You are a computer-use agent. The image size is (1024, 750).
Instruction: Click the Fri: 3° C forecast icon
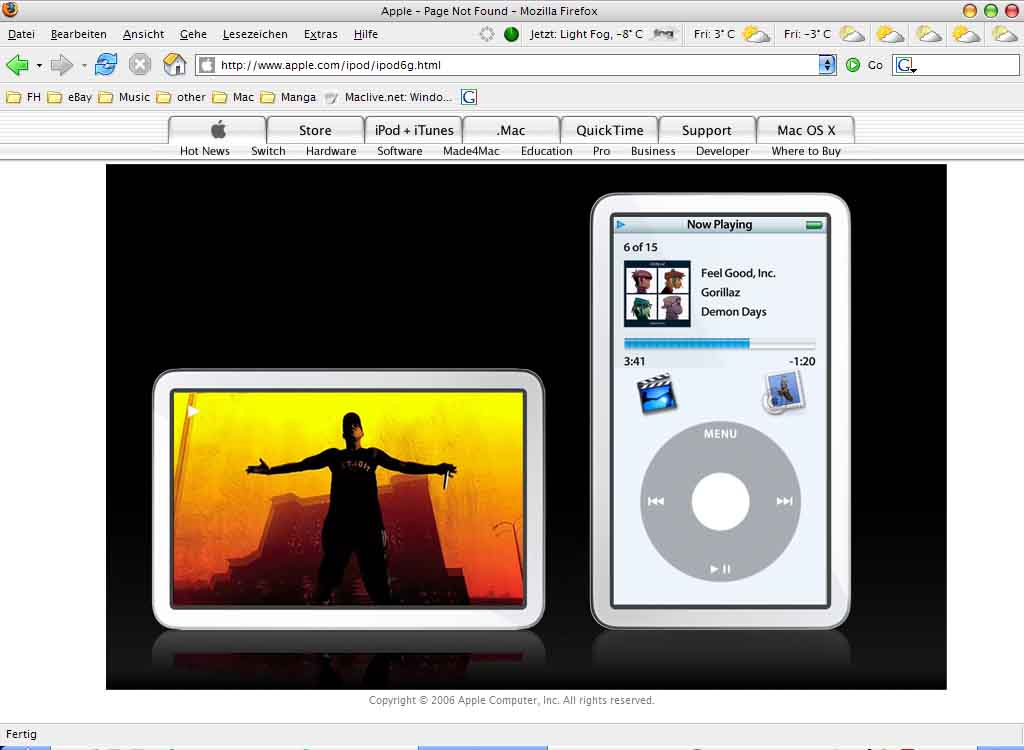point(756,34)
